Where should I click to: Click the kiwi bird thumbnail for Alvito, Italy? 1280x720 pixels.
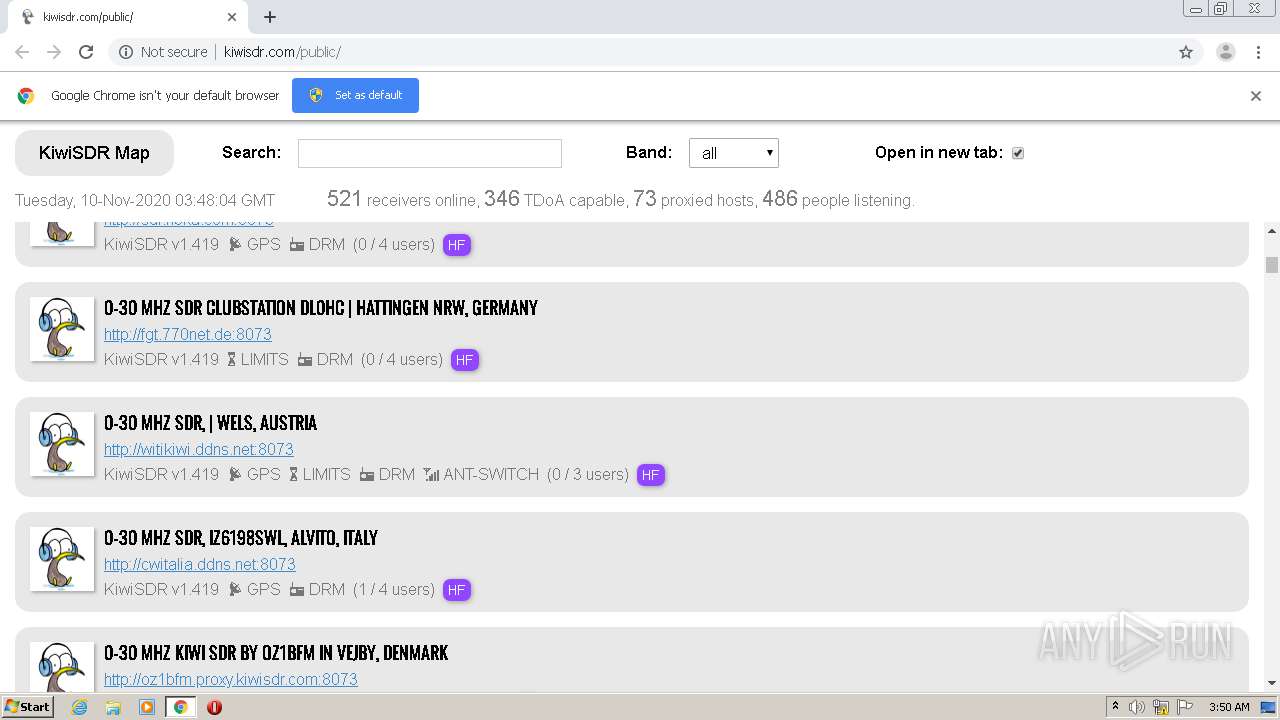[62, 559]
